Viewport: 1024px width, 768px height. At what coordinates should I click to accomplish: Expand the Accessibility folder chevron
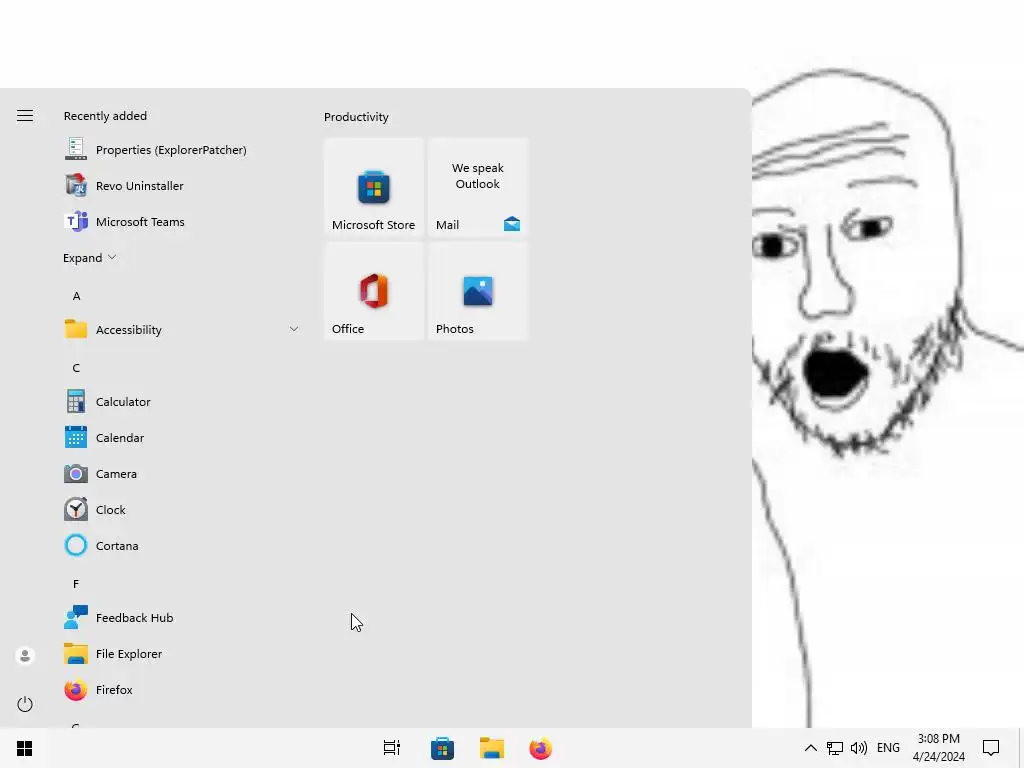click(x=294, y=329)
